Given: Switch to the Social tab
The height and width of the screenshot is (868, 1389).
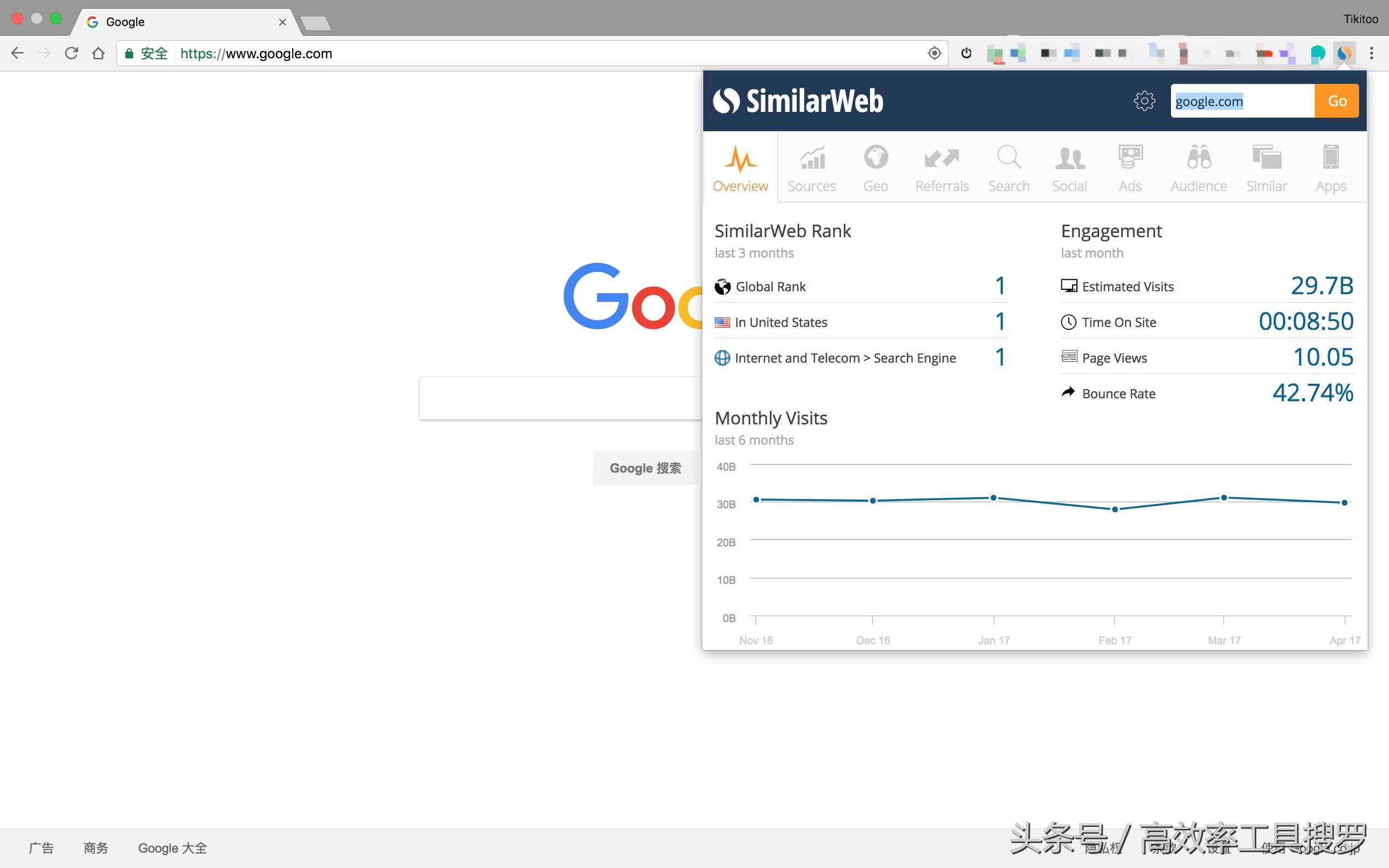Looking at the screenshot, I should pyautogui.click(x=1069, y=167).
